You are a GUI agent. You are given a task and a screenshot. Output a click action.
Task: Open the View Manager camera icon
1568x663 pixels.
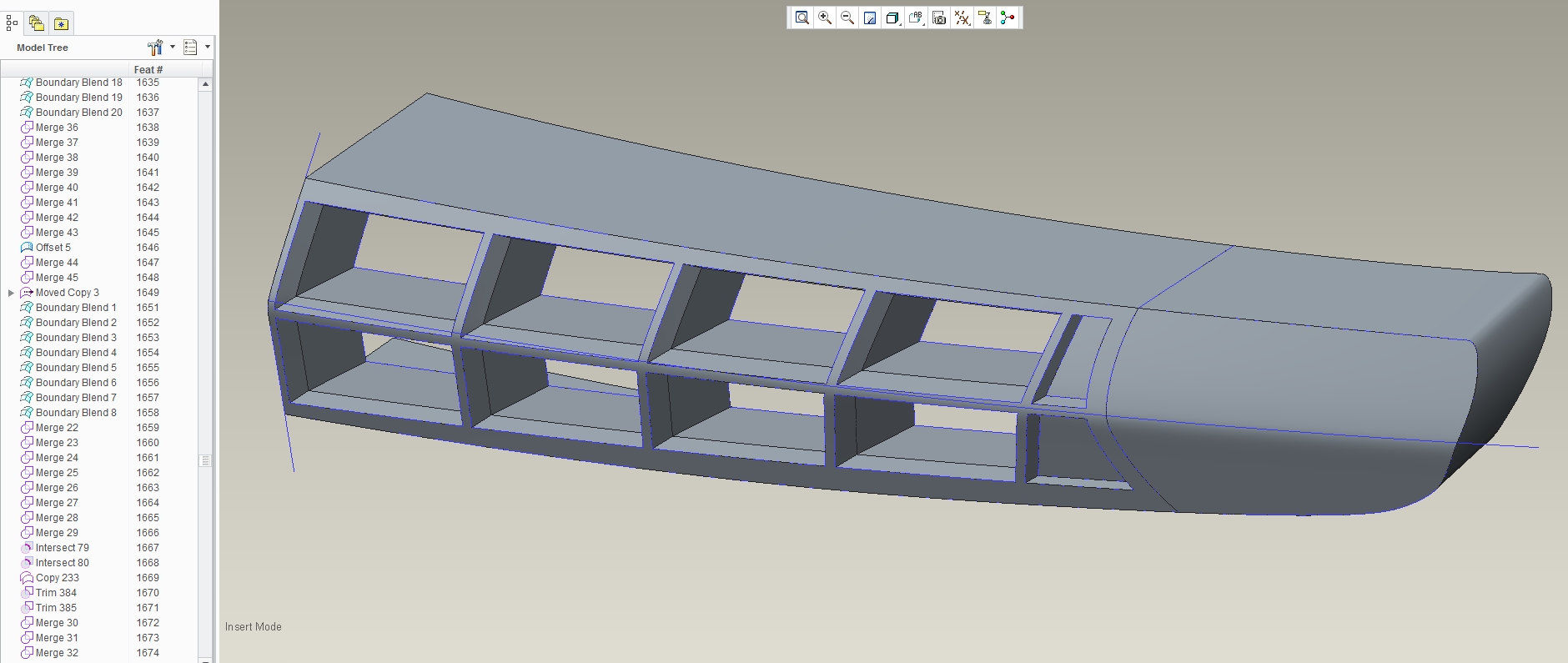[x=939, y=18]
